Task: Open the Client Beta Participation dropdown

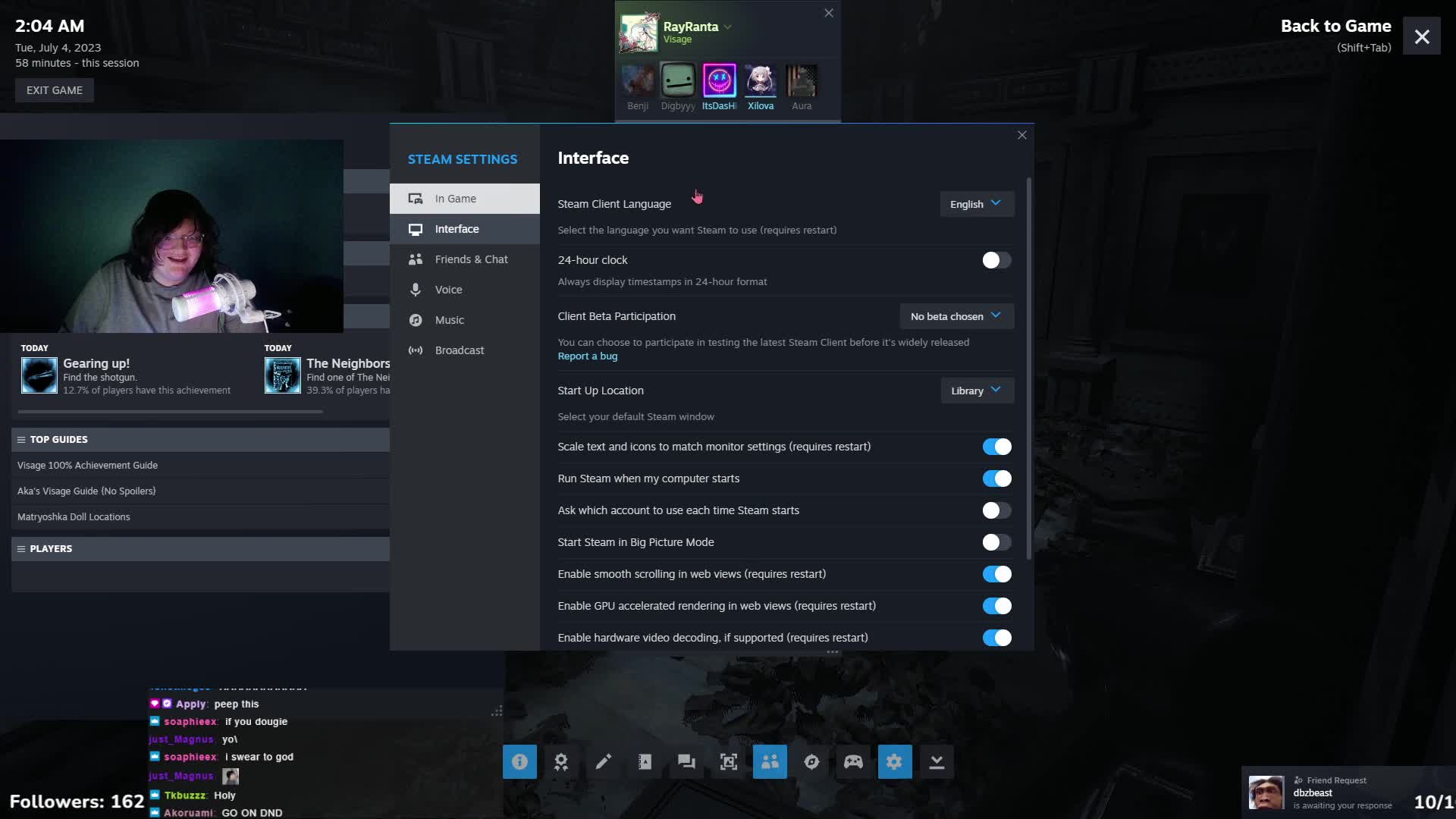Action: coord(956,316)
